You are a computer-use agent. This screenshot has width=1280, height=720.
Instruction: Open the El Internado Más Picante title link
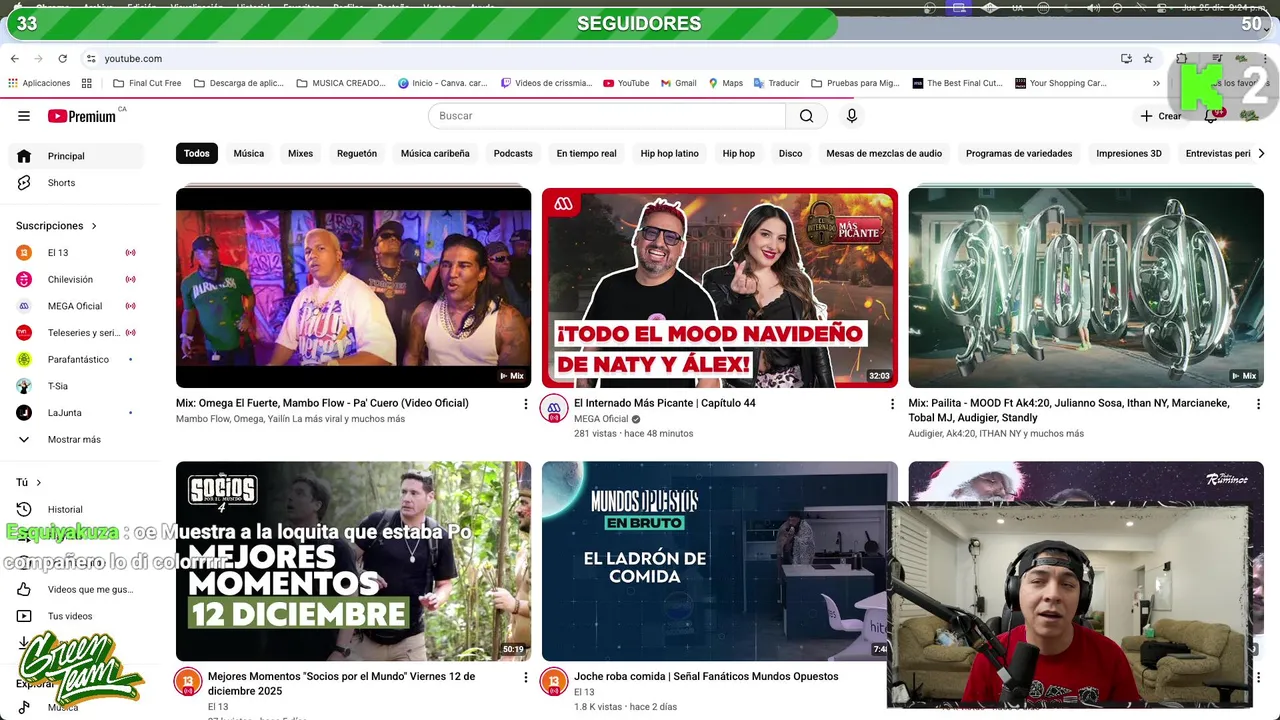(665, 403)
